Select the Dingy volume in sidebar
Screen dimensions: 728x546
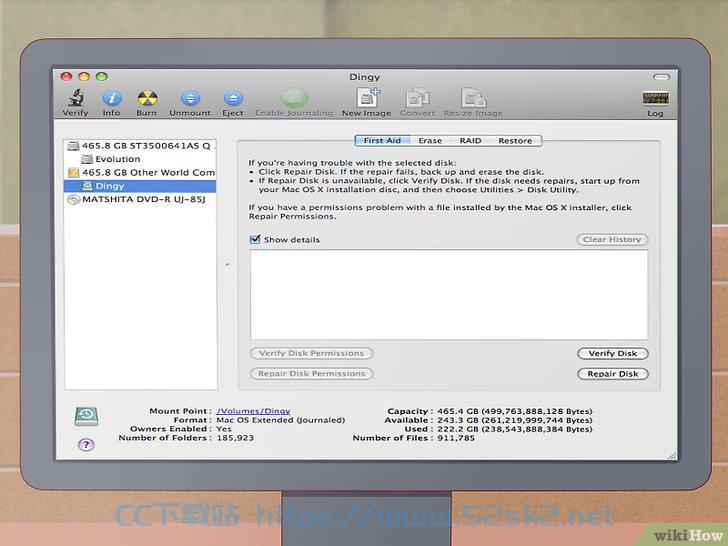pyautogui.click(x=141, y=186)
